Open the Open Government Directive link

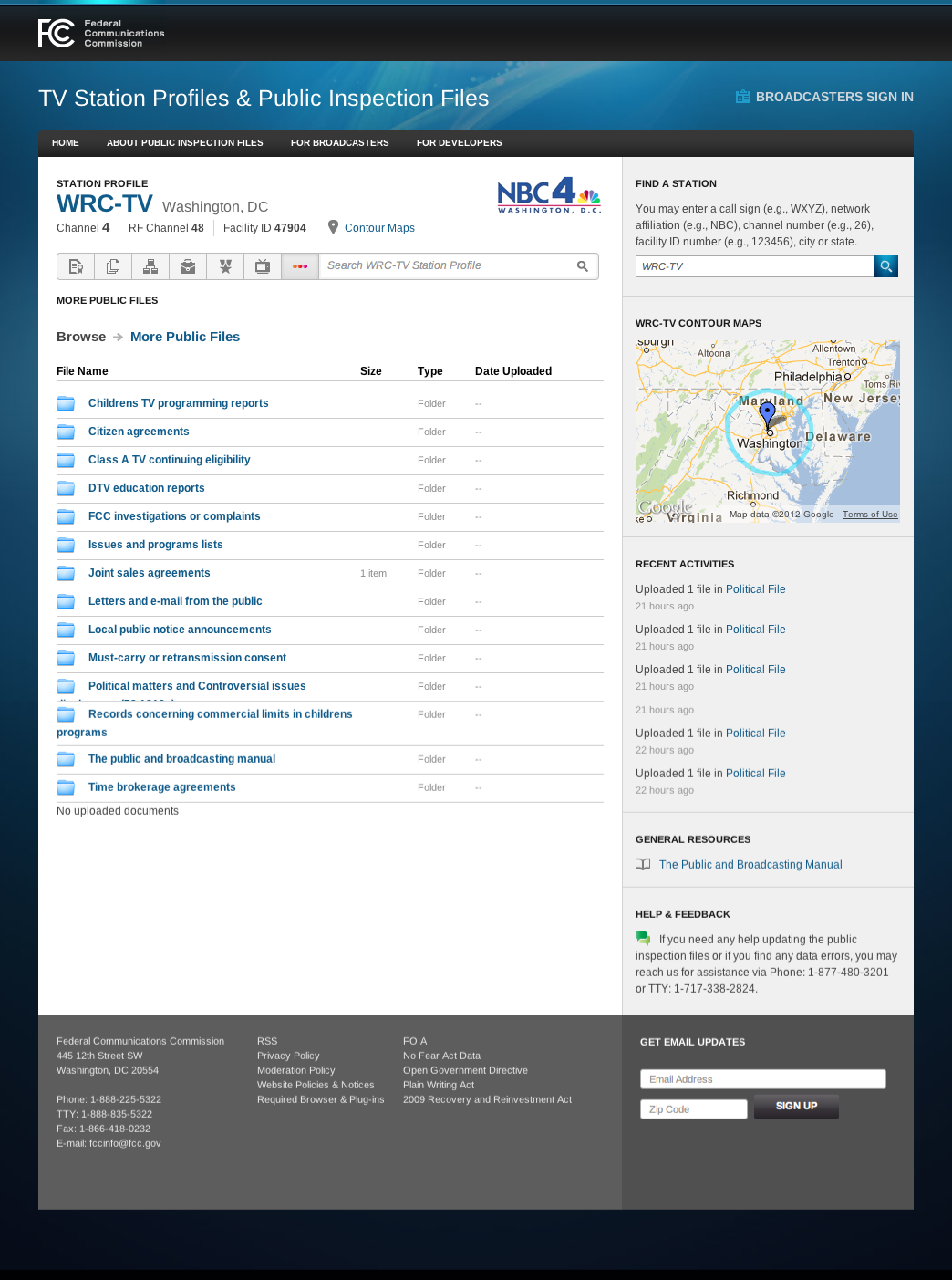click(465, 1070)
